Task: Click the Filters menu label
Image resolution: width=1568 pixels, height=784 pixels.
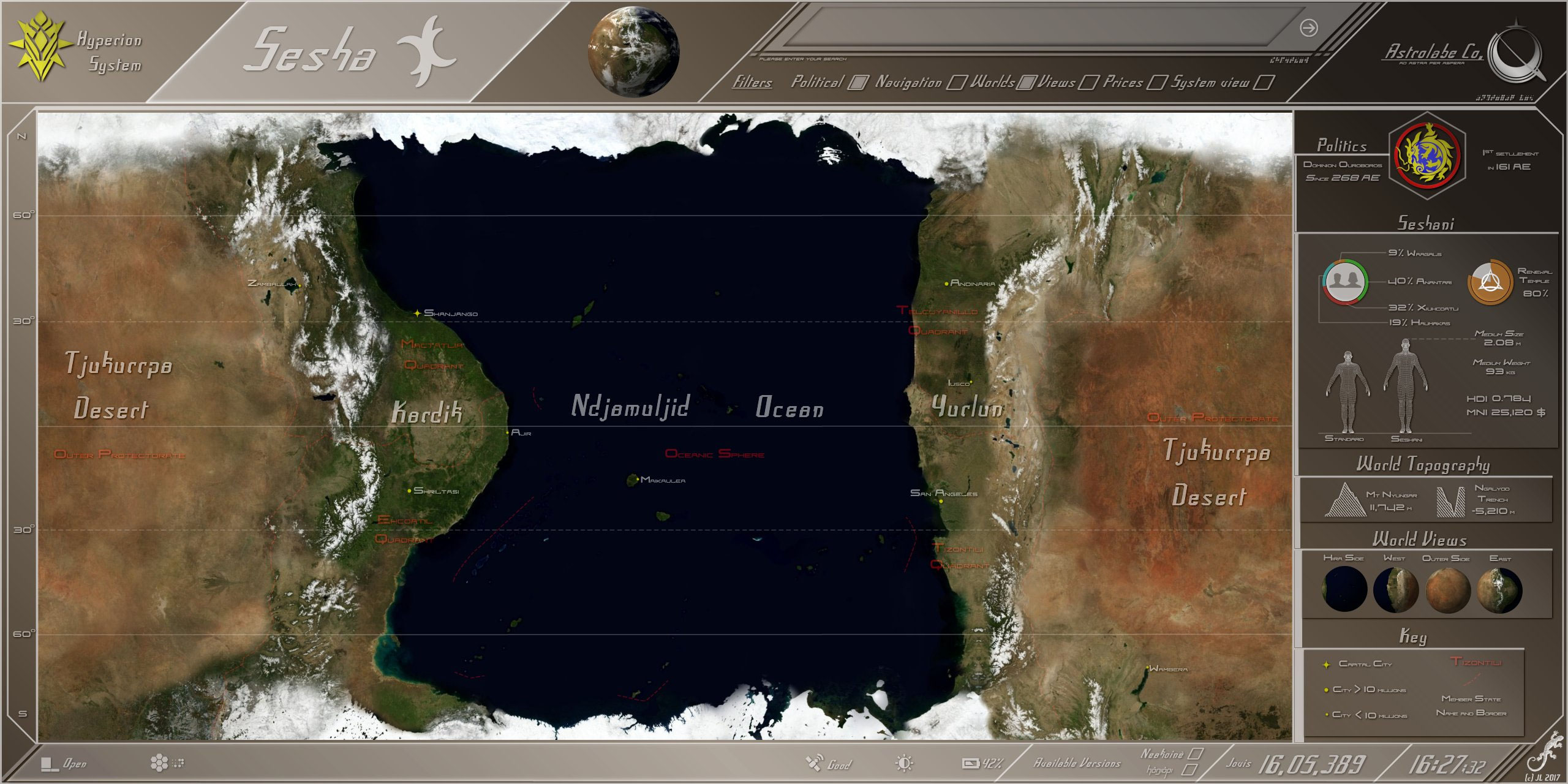Action: (x=753, y=80)
